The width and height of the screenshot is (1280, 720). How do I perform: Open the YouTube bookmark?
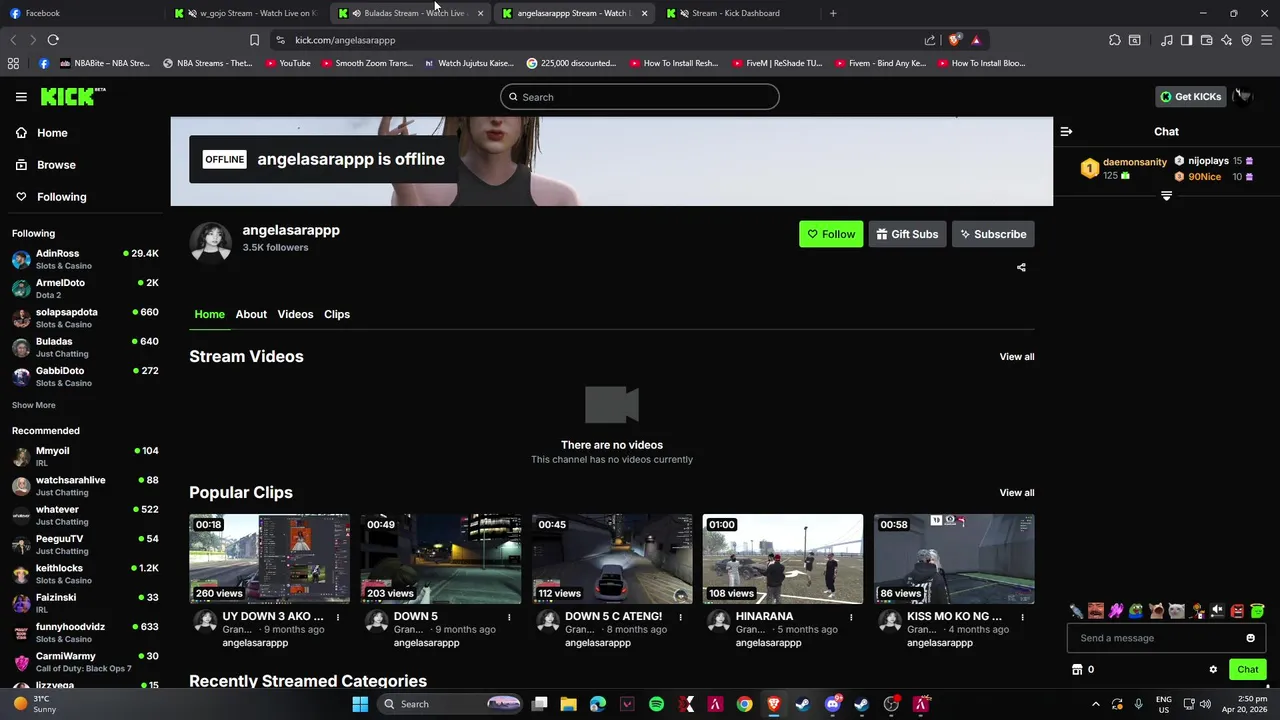288,63
